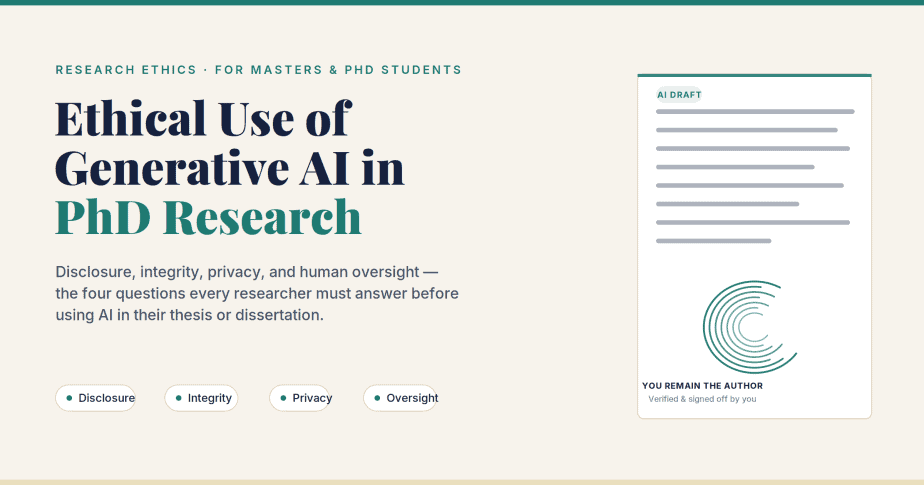Click the concentric circles seal icon

tap(750, 327)
